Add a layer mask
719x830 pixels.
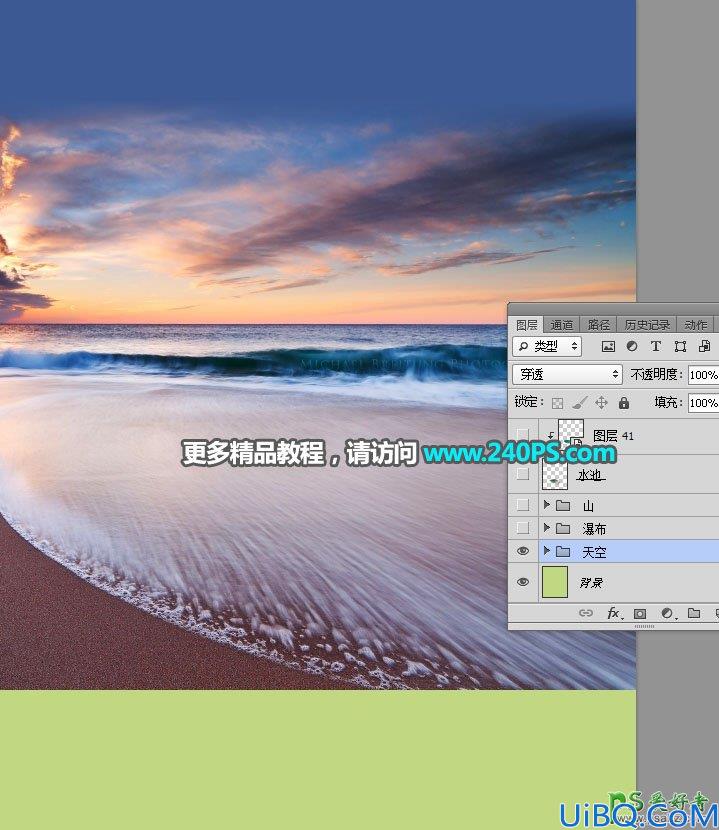pos(640,614)
